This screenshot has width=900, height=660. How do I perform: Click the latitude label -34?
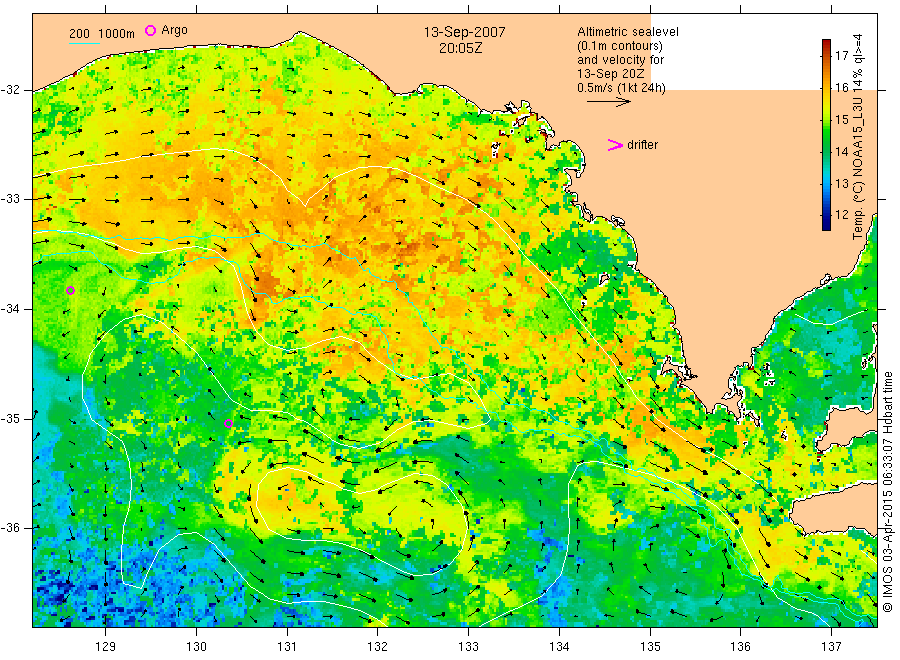click(x=10, y=309)
